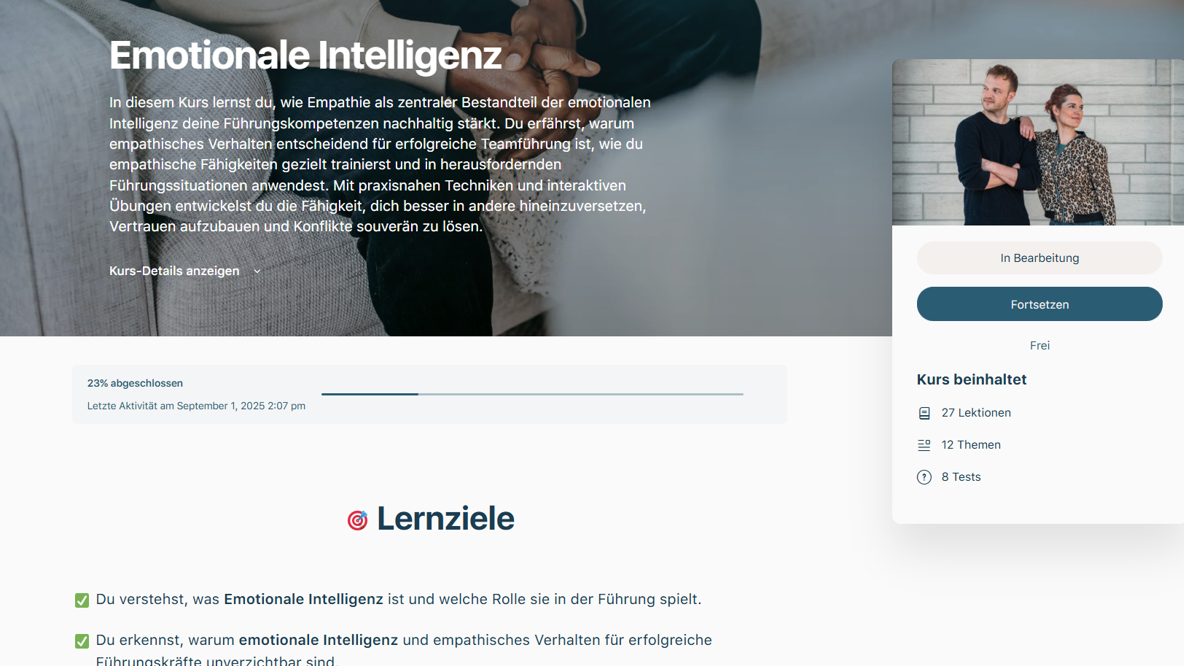Open the course instructor thumbnail image
Screen dimensions: 1184x666
click(1038, 142)
